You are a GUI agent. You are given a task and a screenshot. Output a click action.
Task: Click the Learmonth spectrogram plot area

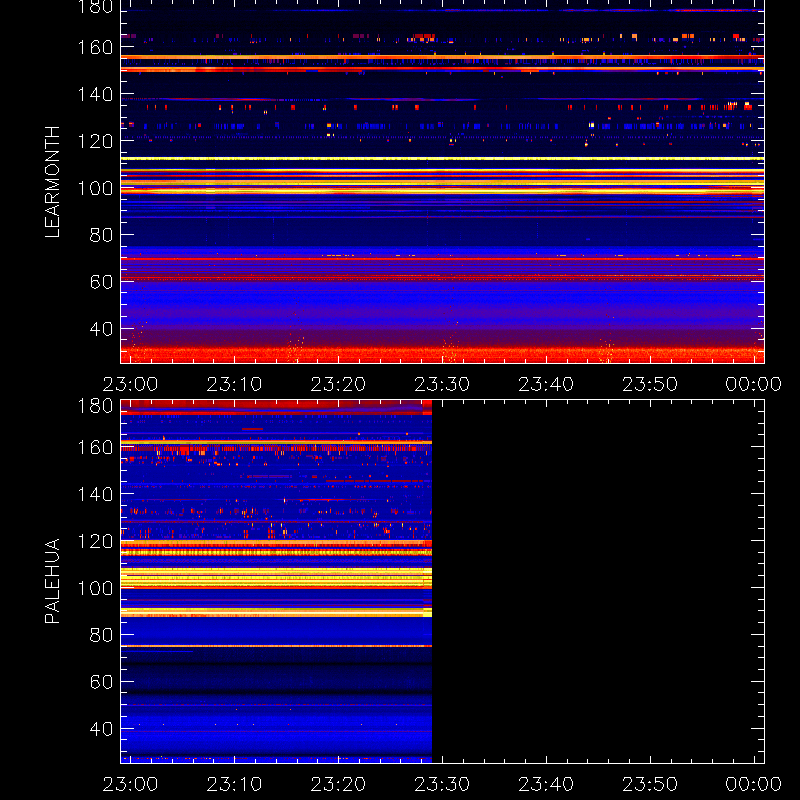click(442, 182)
